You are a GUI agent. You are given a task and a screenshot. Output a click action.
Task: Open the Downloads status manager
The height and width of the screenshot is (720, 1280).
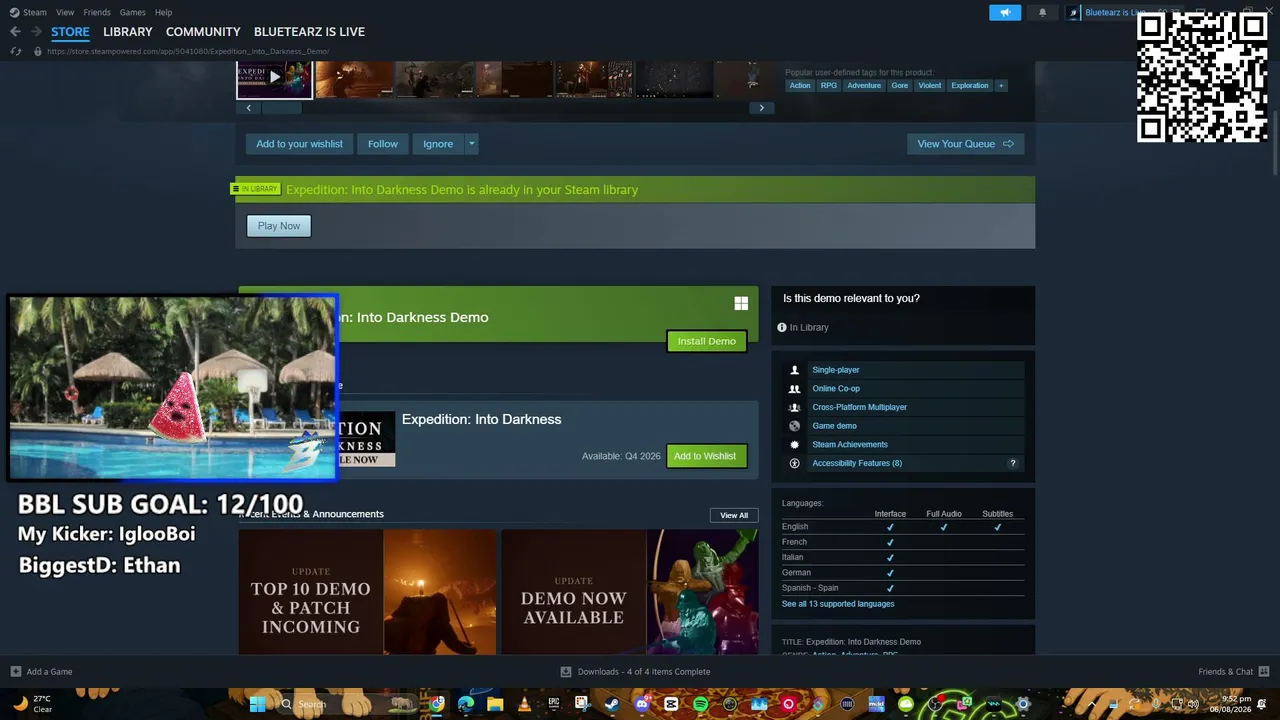[x=636, y=672]
